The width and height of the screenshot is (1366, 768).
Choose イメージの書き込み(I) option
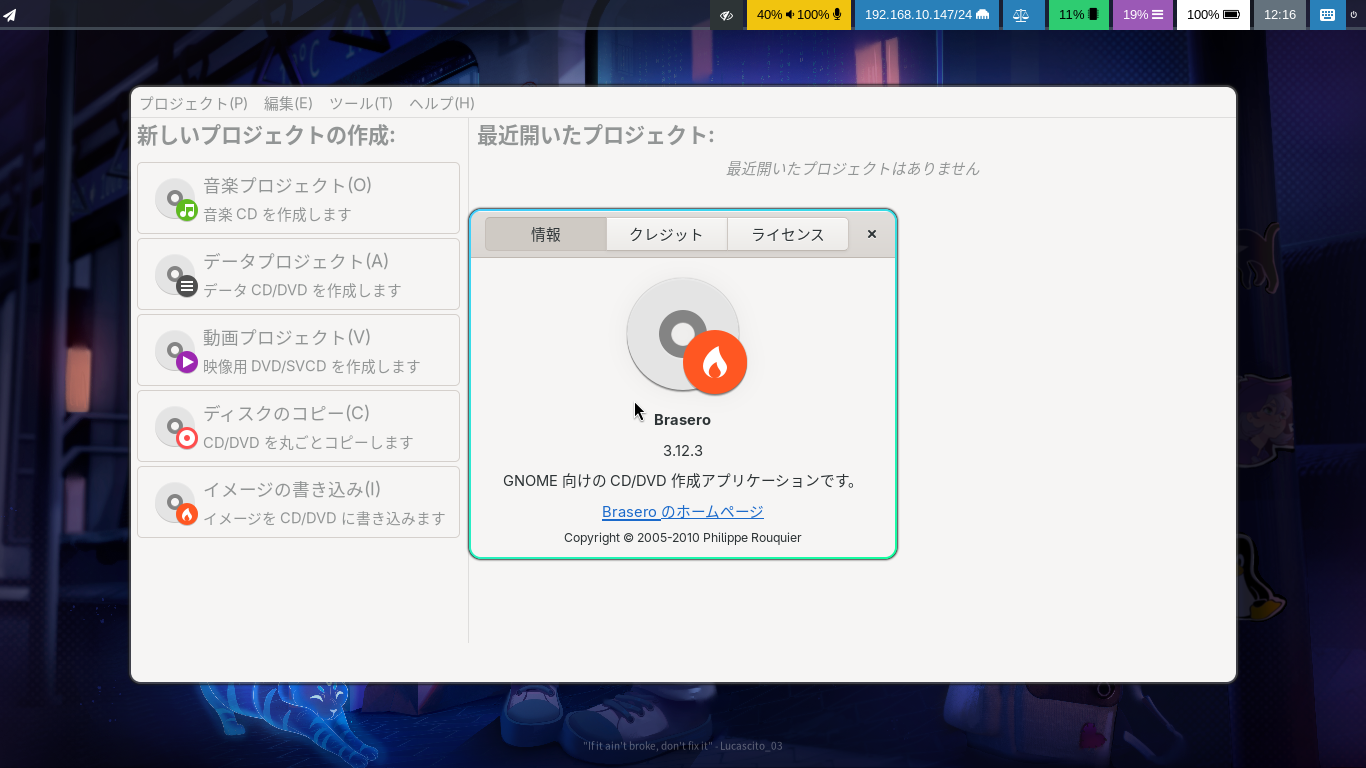(298, 502)
